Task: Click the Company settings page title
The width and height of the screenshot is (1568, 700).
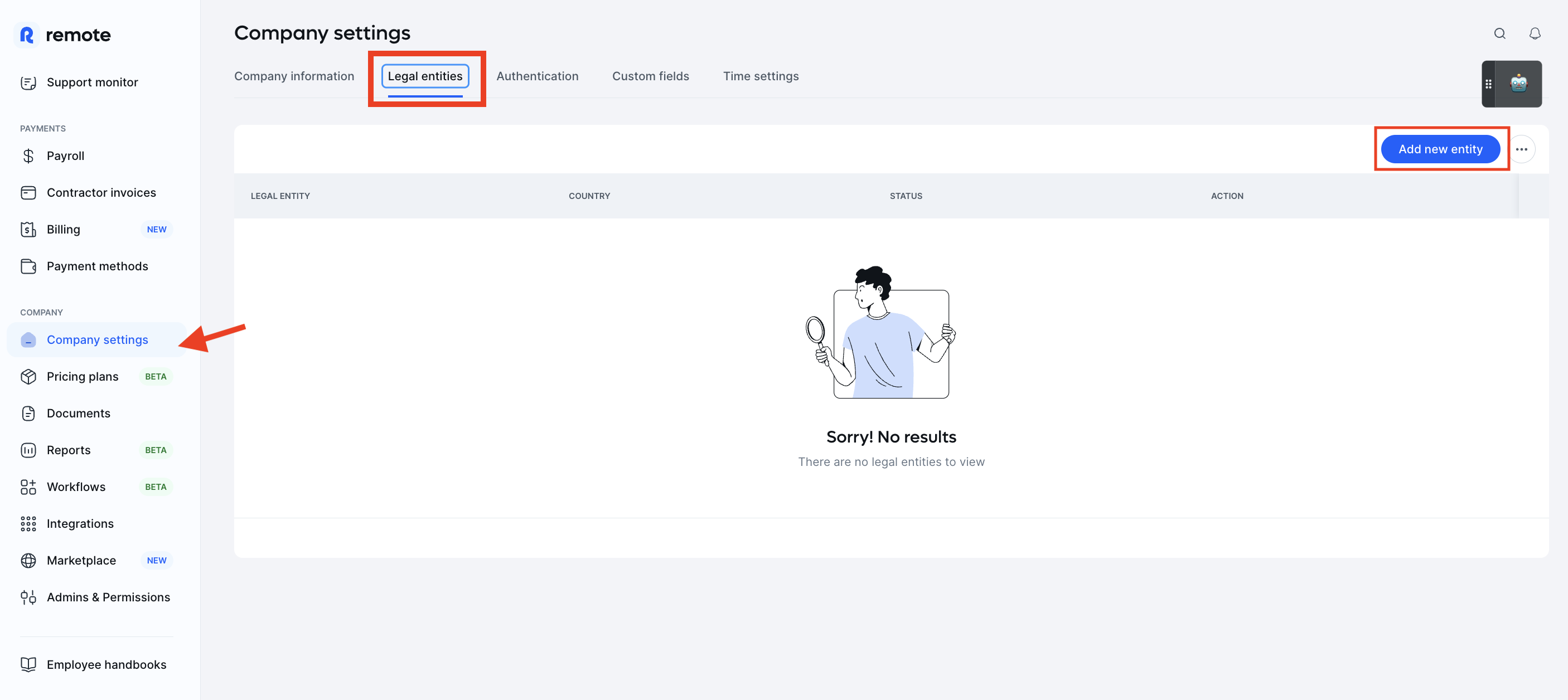Action: click(322, 33)
